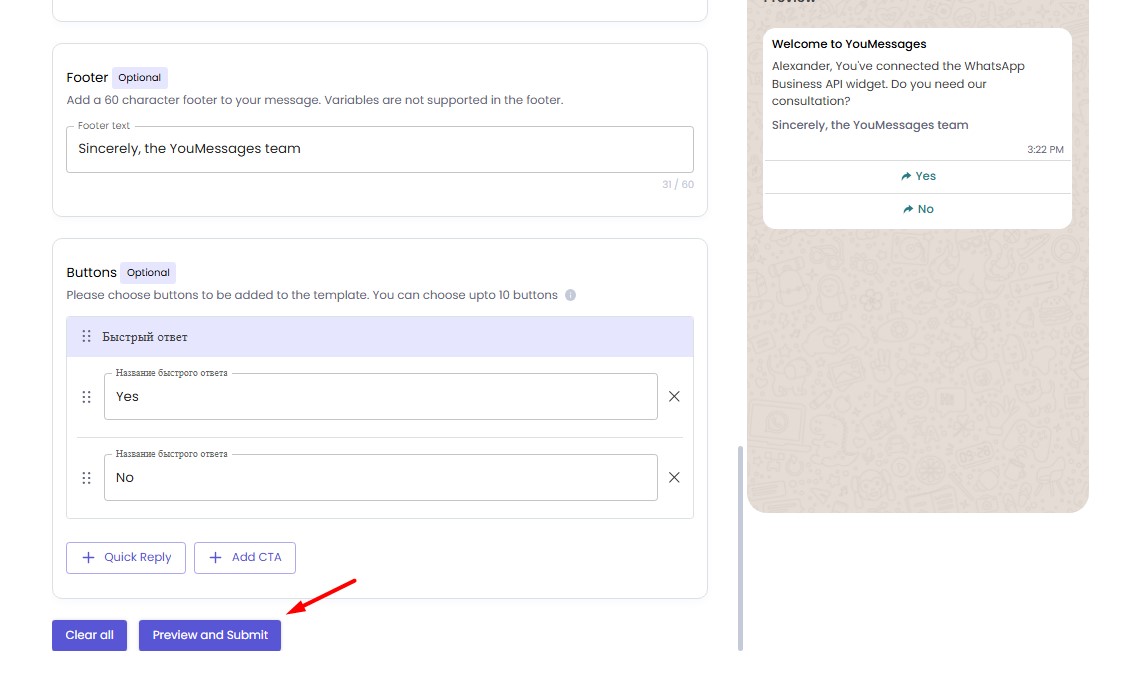This screenshot has height=683, width=1123.
Task: Click the No button in WhatsApp preview
Action: click(x=918, y=210)
